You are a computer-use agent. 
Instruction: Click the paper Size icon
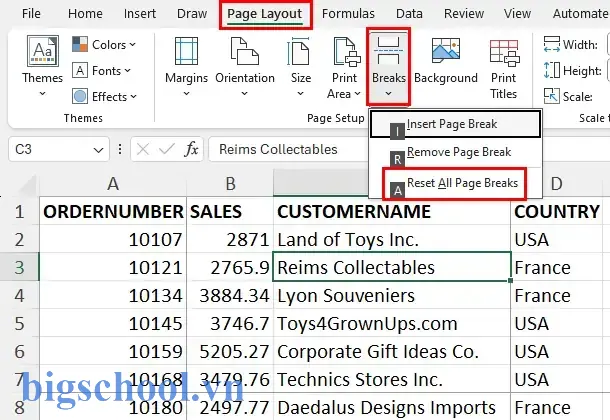pos(300,51)
